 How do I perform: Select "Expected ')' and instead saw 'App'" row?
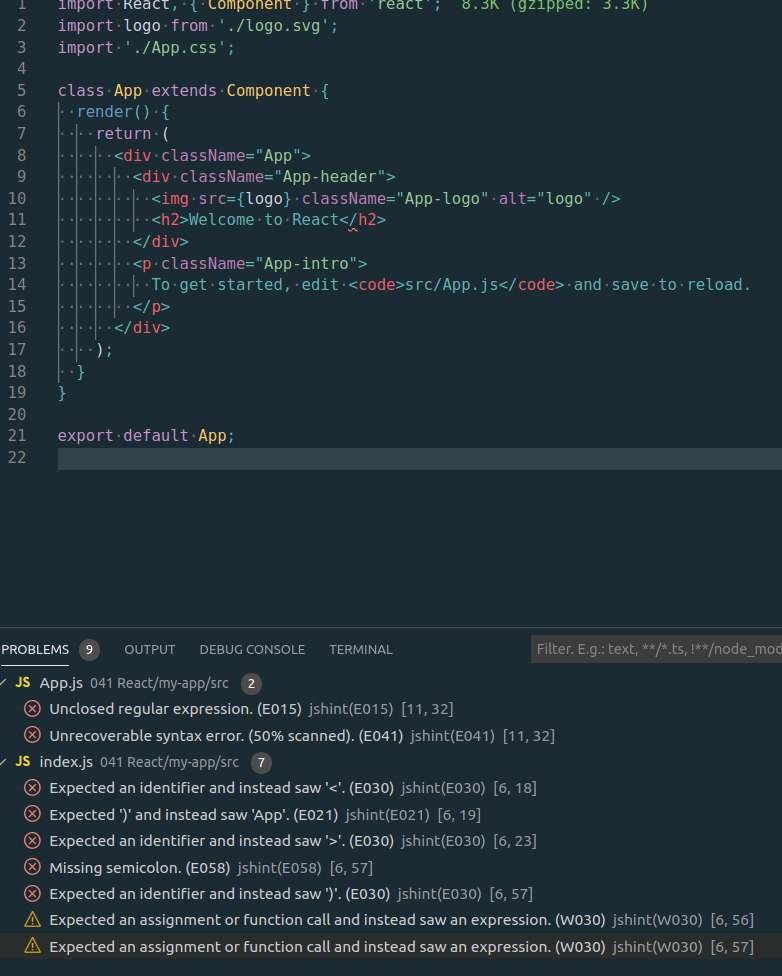click(x=391, y=815)
